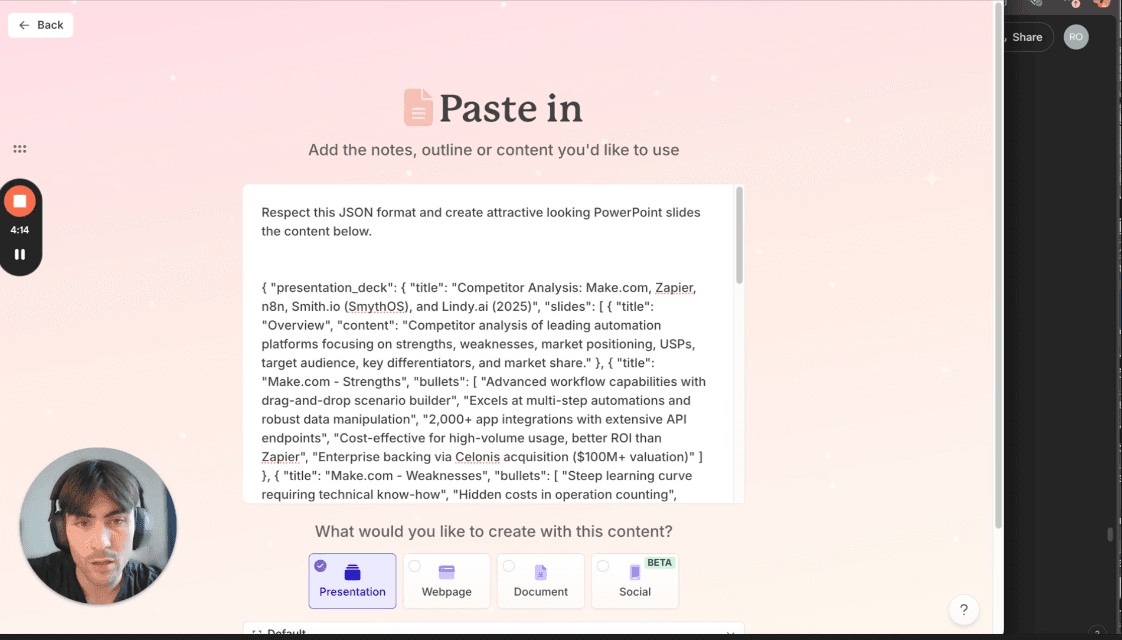1122x640 pixels.
Task: Click the Presentation stack icon
Action: pos(352,572)
